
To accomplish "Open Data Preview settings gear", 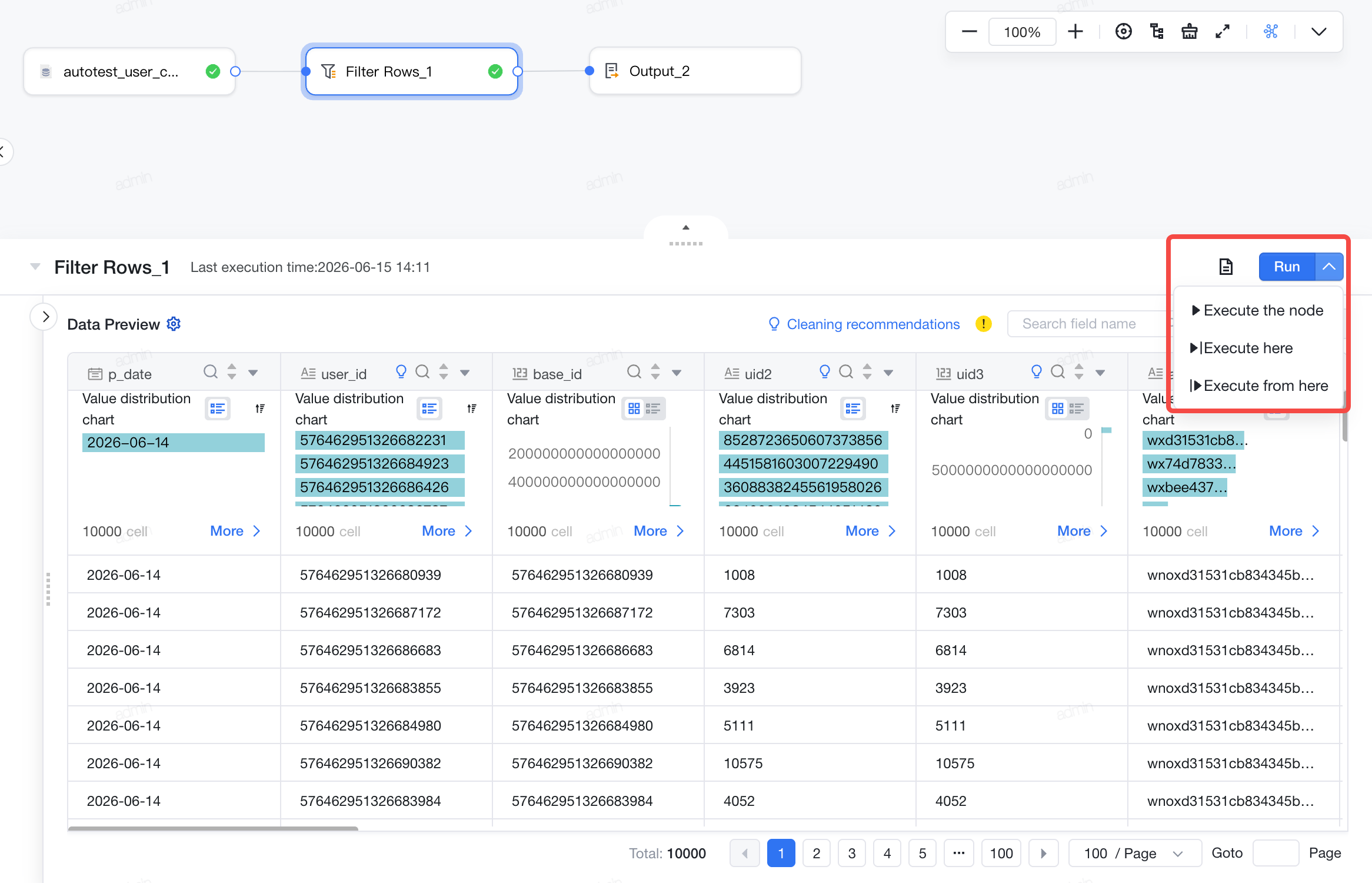I will [x=174, y=324].
